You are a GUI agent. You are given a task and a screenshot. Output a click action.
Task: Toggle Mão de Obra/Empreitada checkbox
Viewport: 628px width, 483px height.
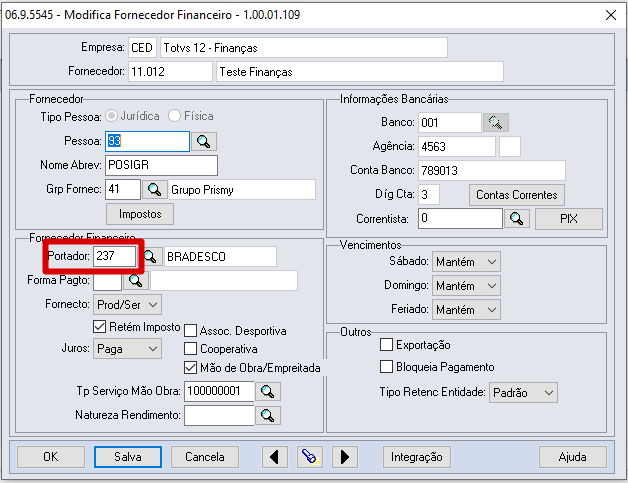click(x=191, y=368)
